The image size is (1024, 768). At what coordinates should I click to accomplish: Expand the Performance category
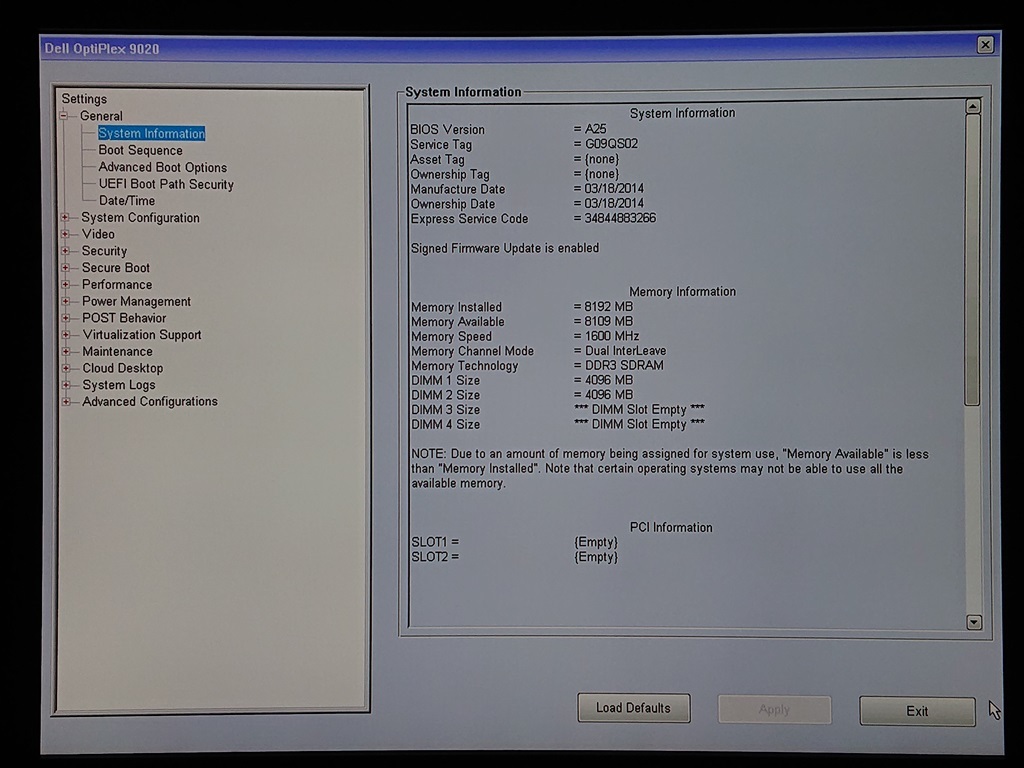[x=65, y=284]
